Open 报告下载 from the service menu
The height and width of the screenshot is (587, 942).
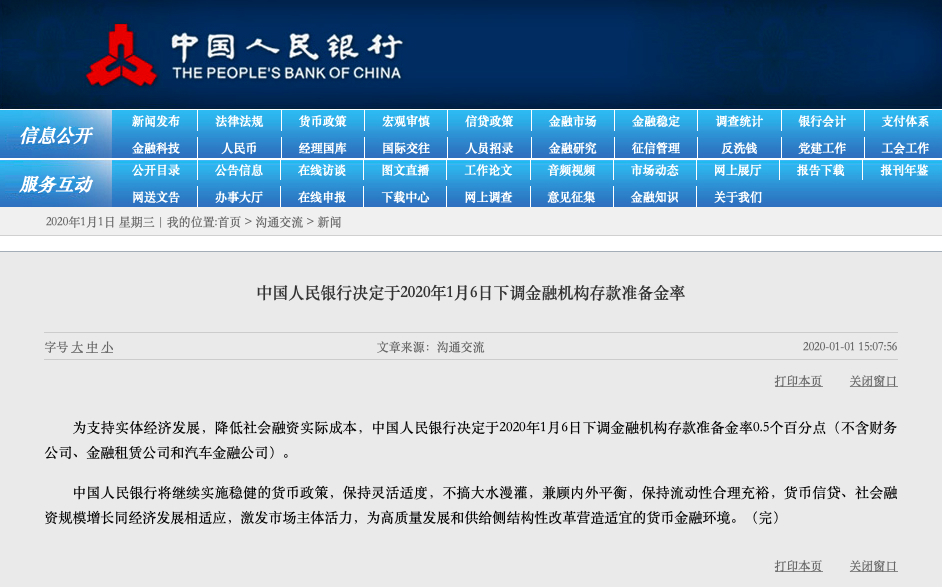[820, 171]
